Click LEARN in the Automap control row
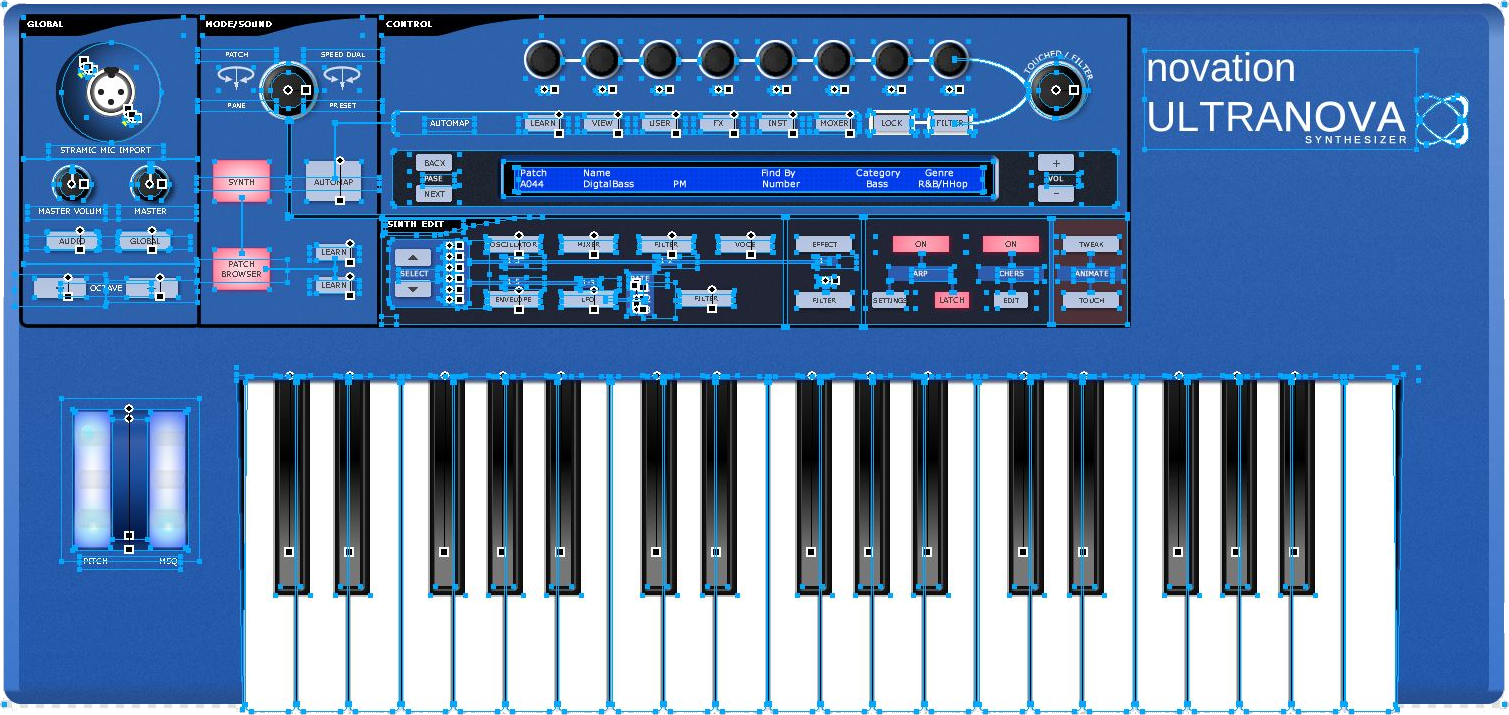The image size is (1509, 715). (542, 123)
